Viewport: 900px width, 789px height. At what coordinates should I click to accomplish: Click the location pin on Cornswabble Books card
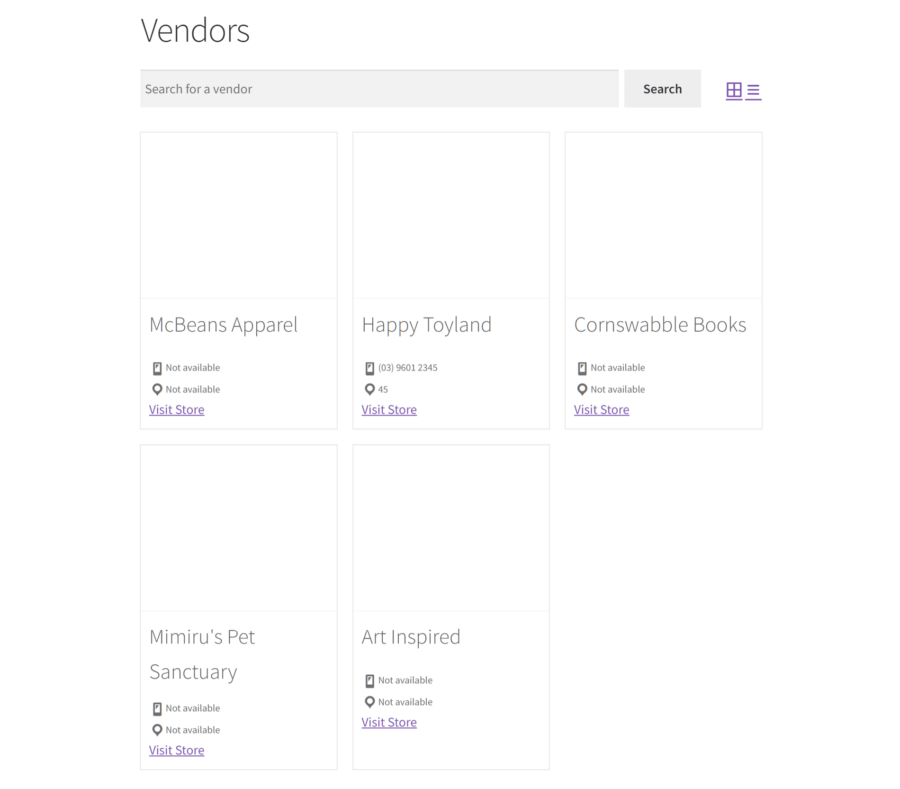point(582,389)
